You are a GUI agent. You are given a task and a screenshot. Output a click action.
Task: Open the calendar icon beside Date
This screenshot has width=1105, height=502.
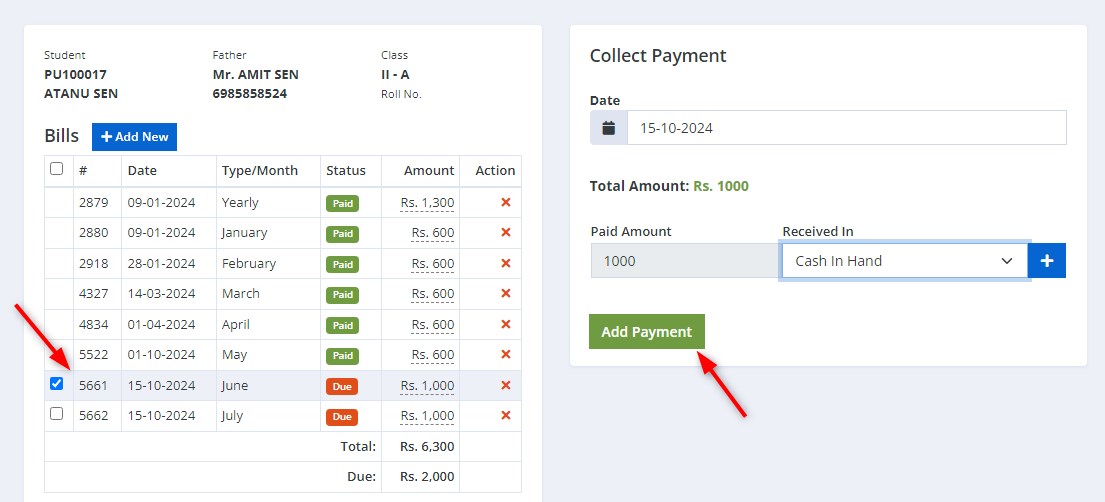(x=609, y=128)
